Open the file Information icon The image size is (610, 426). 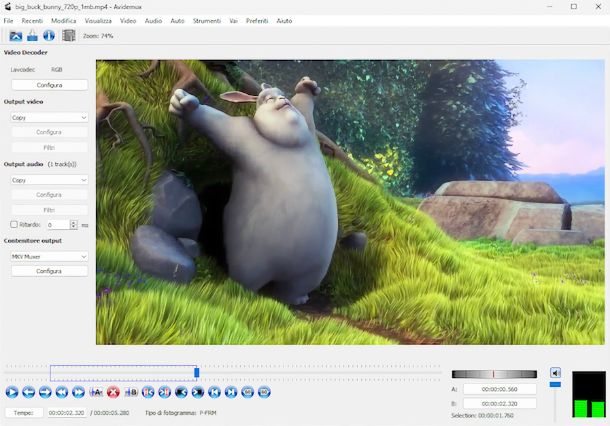48,36
